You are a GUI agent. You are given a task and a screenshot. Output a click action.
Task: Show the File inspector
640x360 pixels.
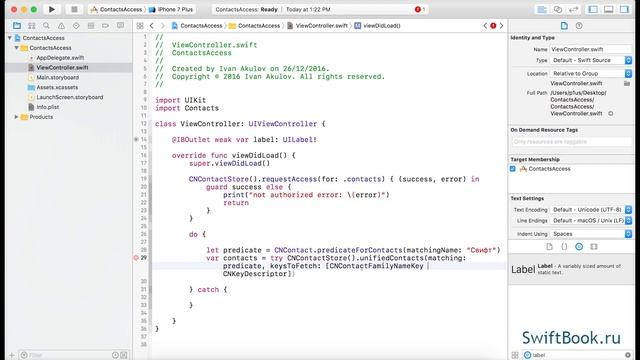pyautogui.click(x=564, y=26)
